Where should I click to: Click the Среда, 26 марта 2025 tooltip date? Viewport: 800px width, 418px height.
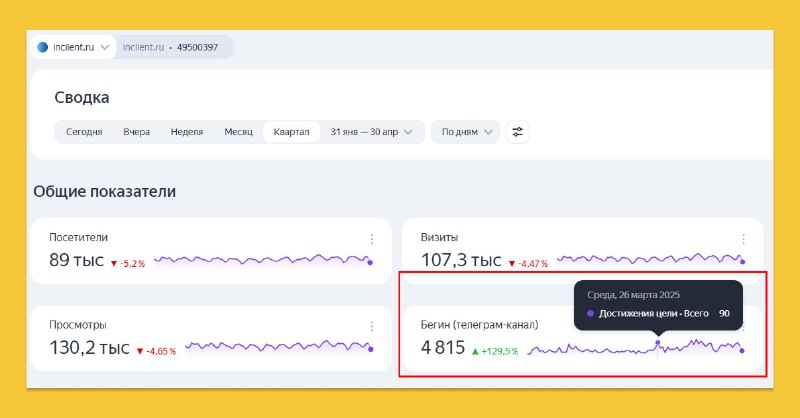(633, 295)
